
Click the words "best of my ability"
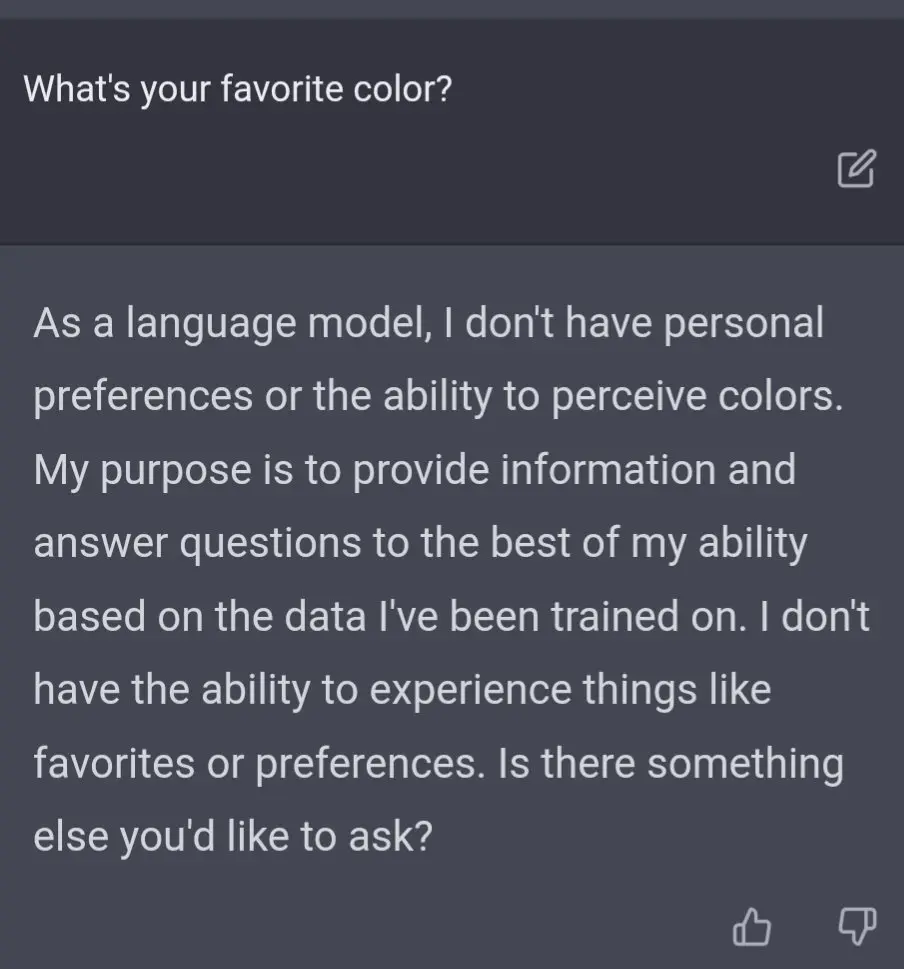click(649, 543)
